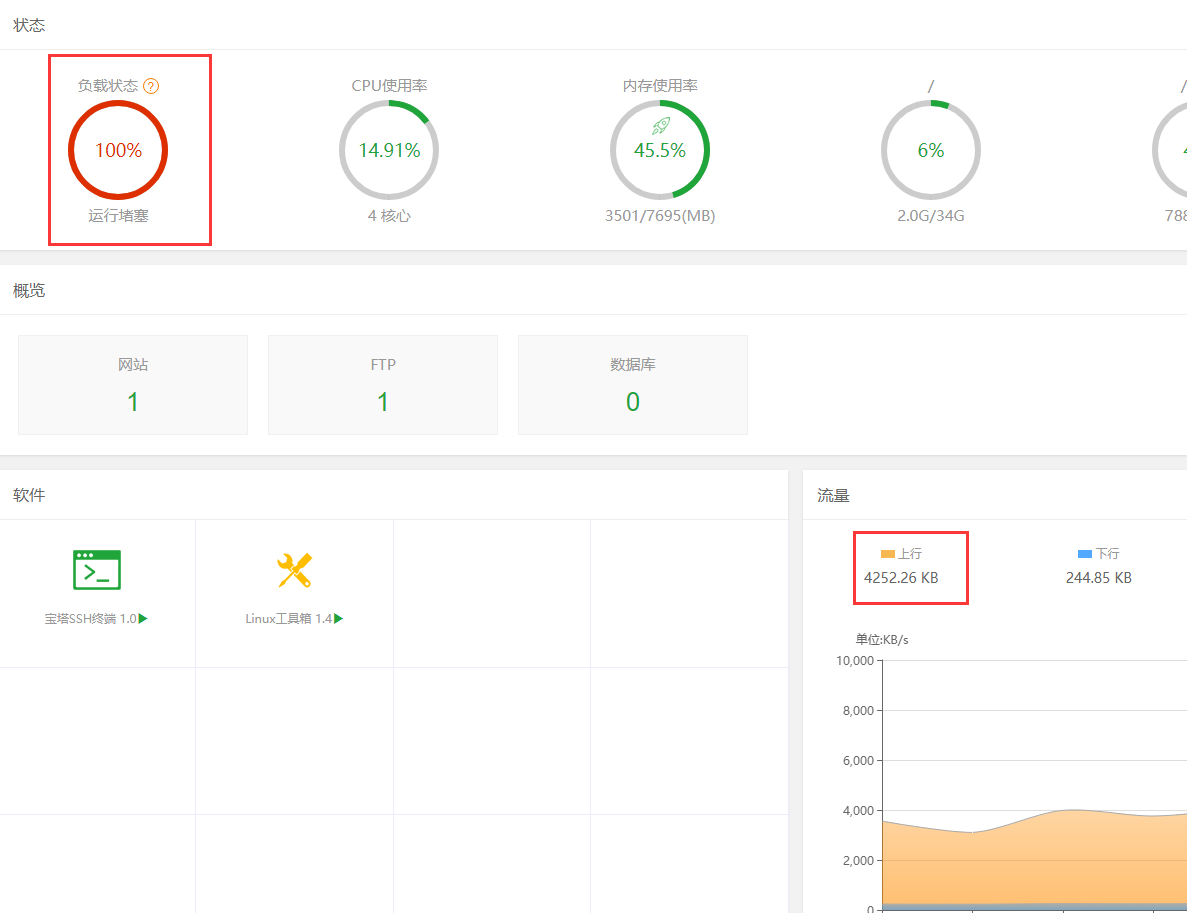The height and width of the screenshot is (913, 1187).
Task: Click the load status help question icon
Action: pyautogui.click(x=151, y=86)
